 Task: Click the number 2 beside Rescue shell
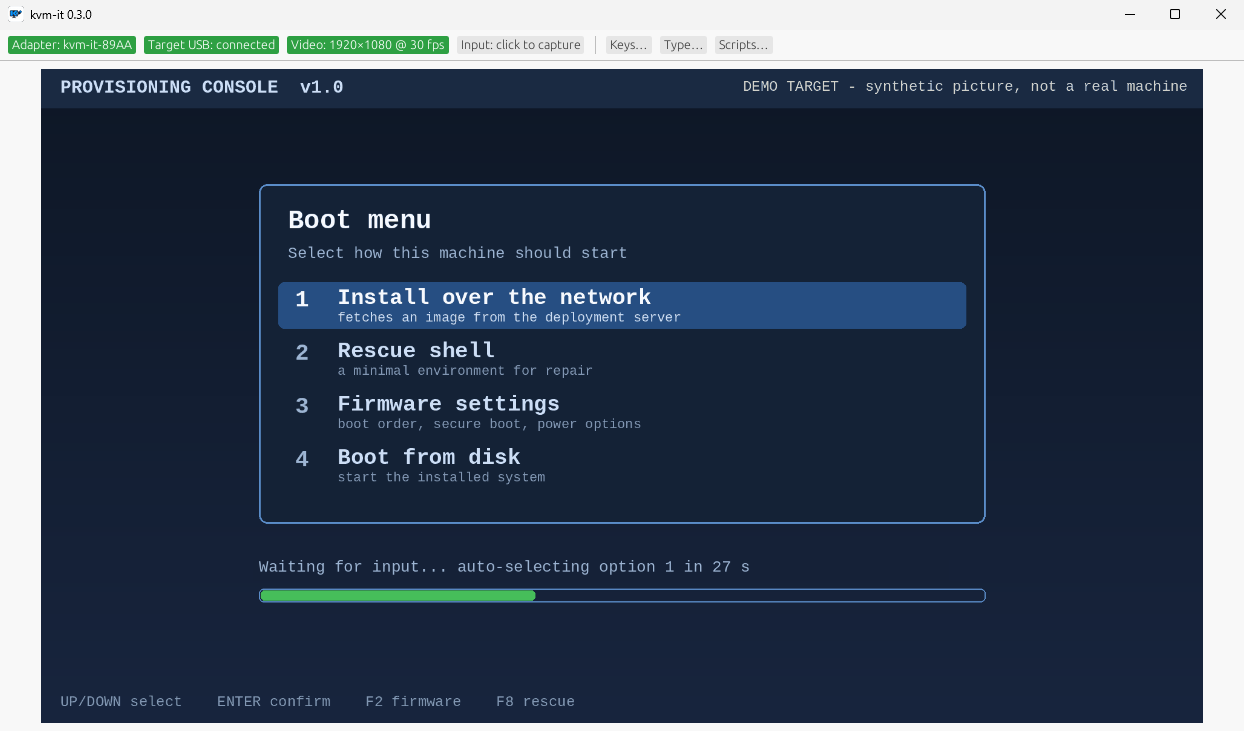tap(302, 353)
